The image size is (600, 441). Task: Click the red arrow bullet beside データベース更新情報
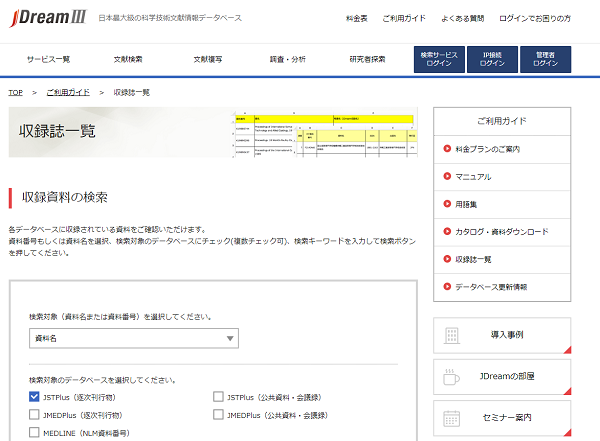[x=446, y=286]
